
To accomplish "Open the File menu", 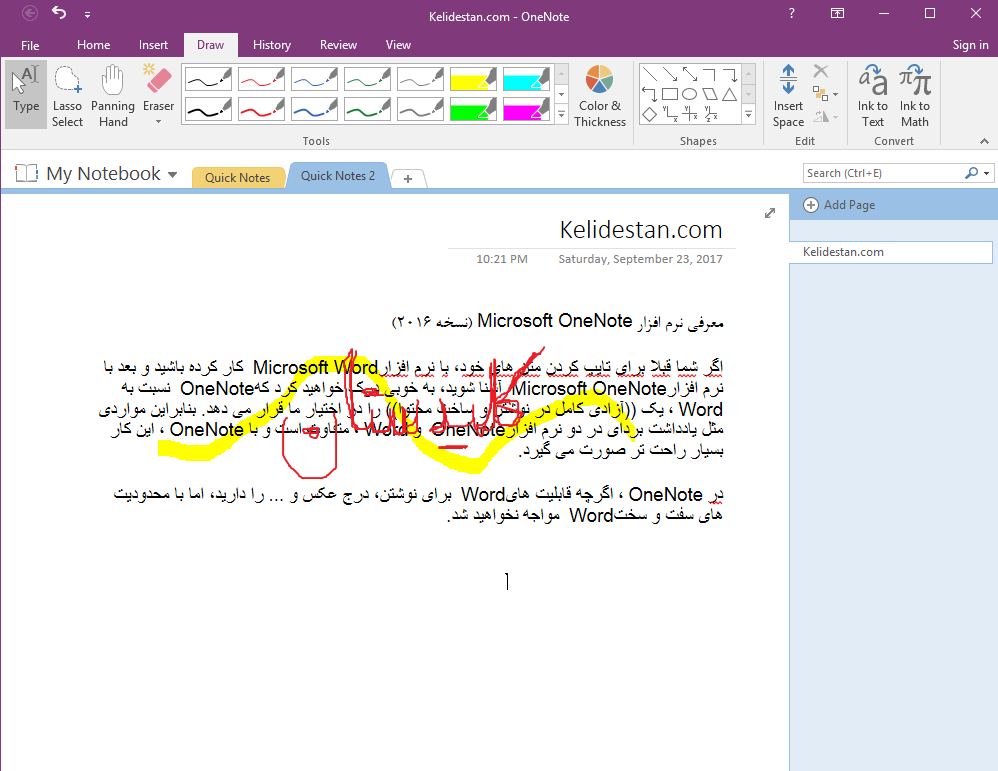I will tap(30, 45).
